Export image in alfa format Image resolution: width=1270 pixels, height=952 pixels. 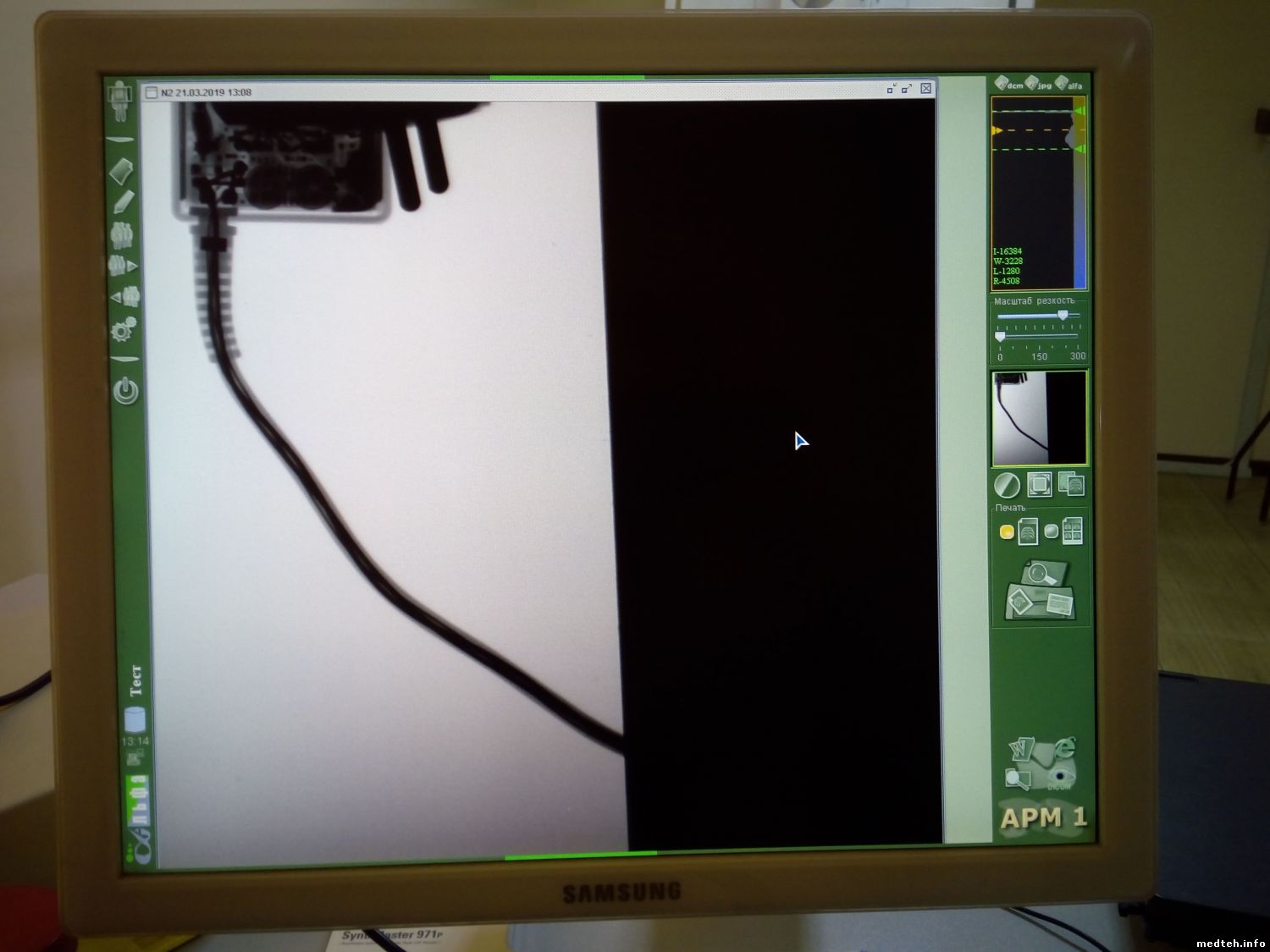[1068, 84]
